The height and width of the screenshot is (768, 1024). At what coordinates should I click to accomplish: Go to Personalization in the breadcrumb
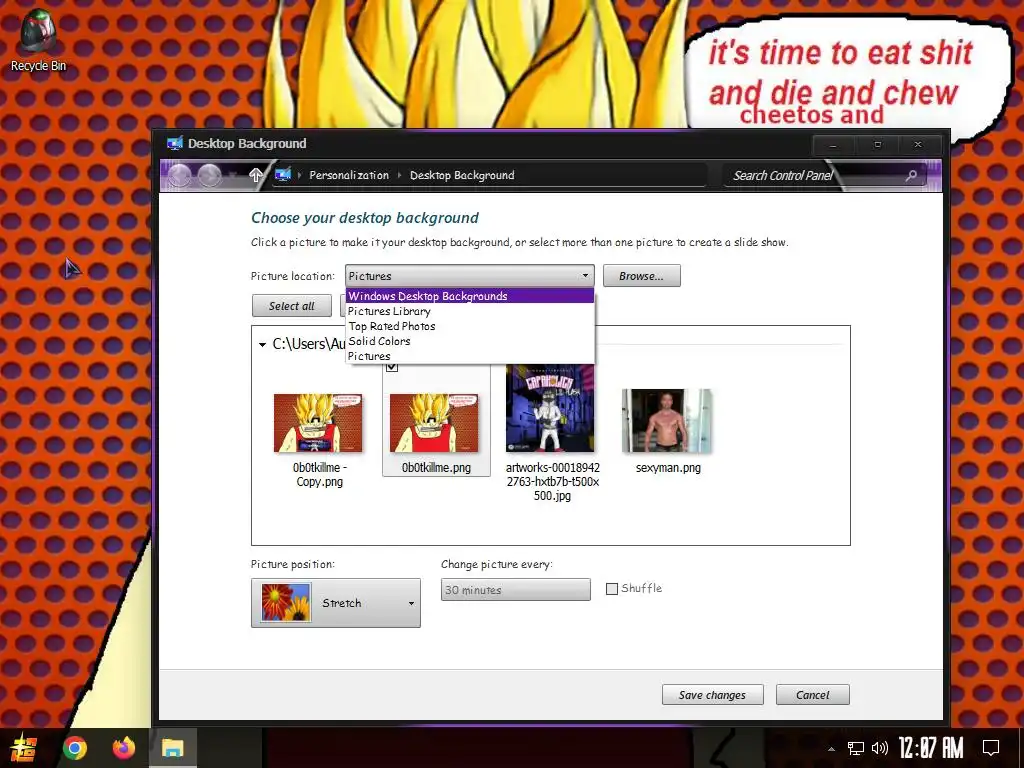click(349, 175)
